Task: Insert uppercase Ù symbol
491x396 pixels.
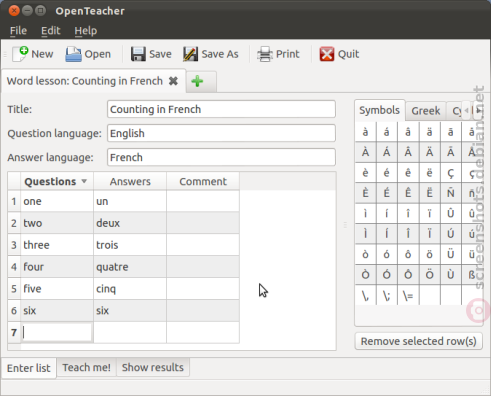Action: click(x=451, y=275)
